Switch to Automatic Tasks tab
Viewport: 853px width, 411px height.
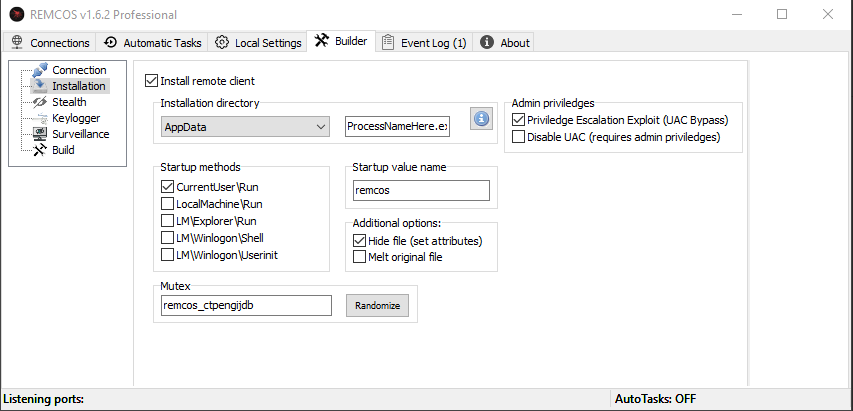point(152,42)
